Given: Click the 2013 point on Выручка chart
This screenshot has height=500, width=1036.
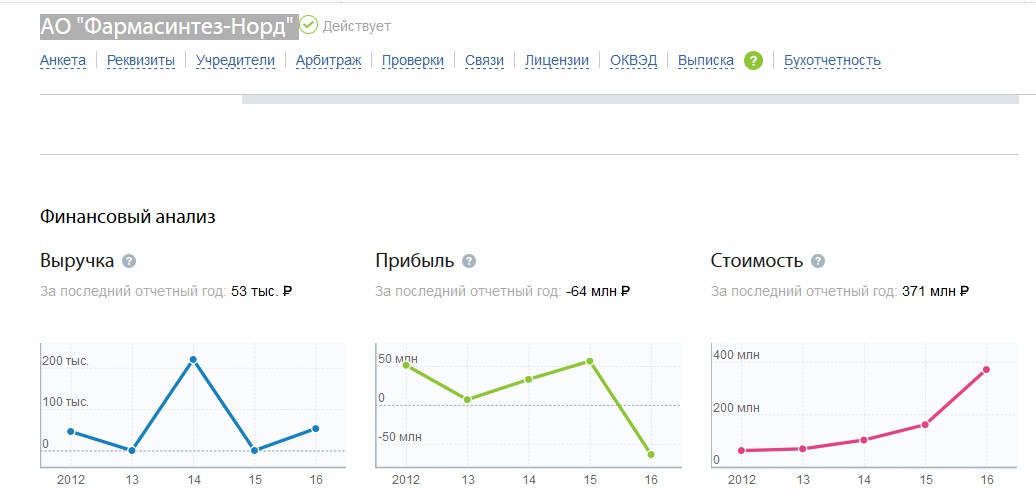Looking at the screenshot, I should 131,450.
